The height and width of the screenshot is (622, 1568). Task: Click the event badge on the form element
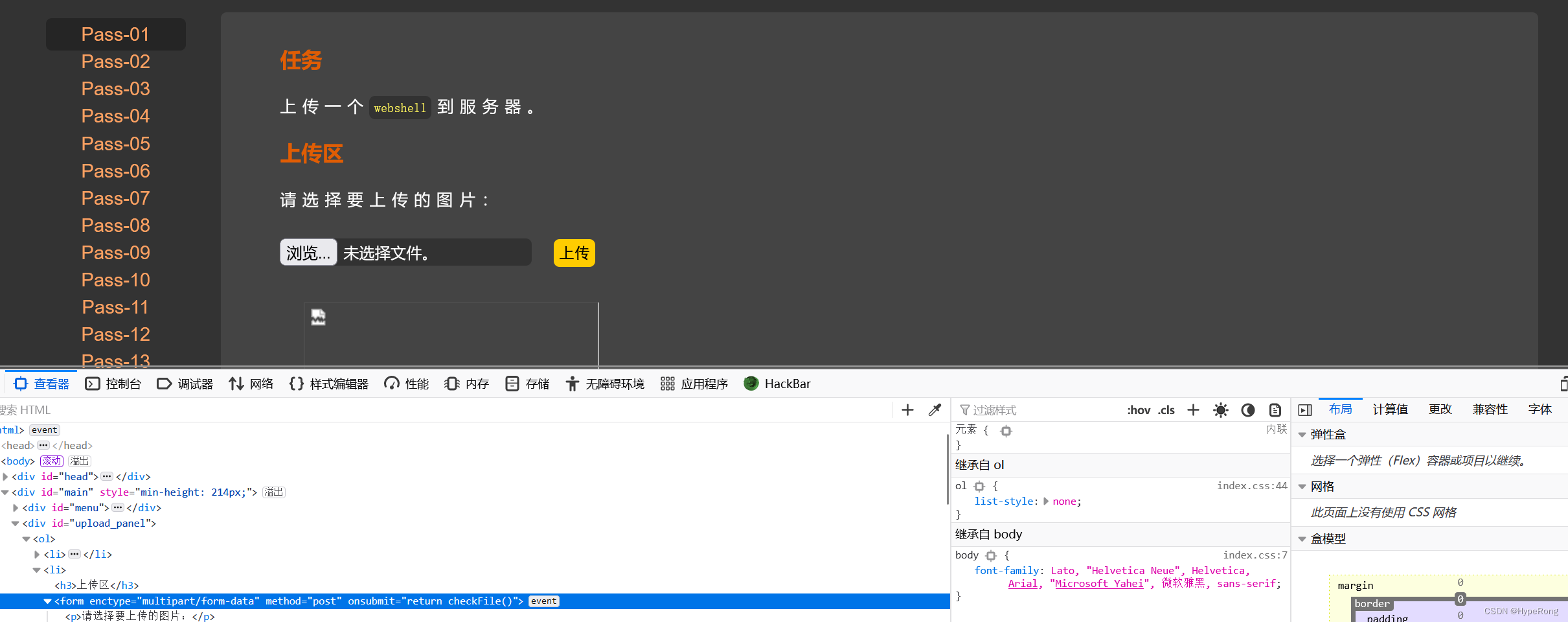(543, 601)
